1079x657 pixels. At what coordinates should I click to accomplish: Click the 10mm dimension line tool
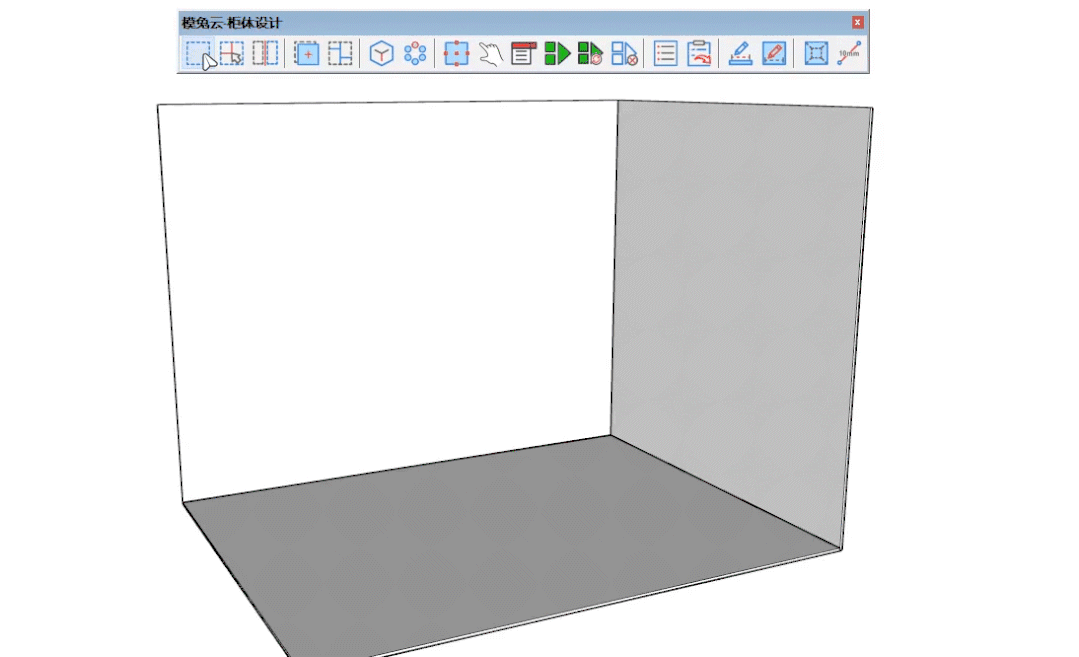tap(849, 53)
